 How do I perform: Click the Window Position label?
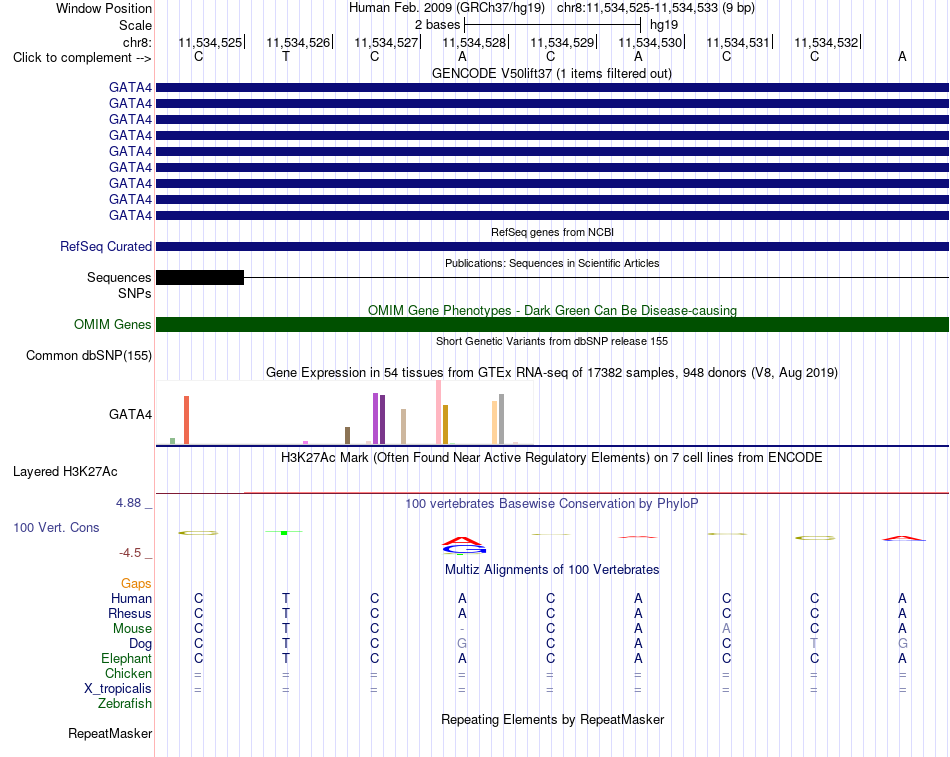point(104,8)
